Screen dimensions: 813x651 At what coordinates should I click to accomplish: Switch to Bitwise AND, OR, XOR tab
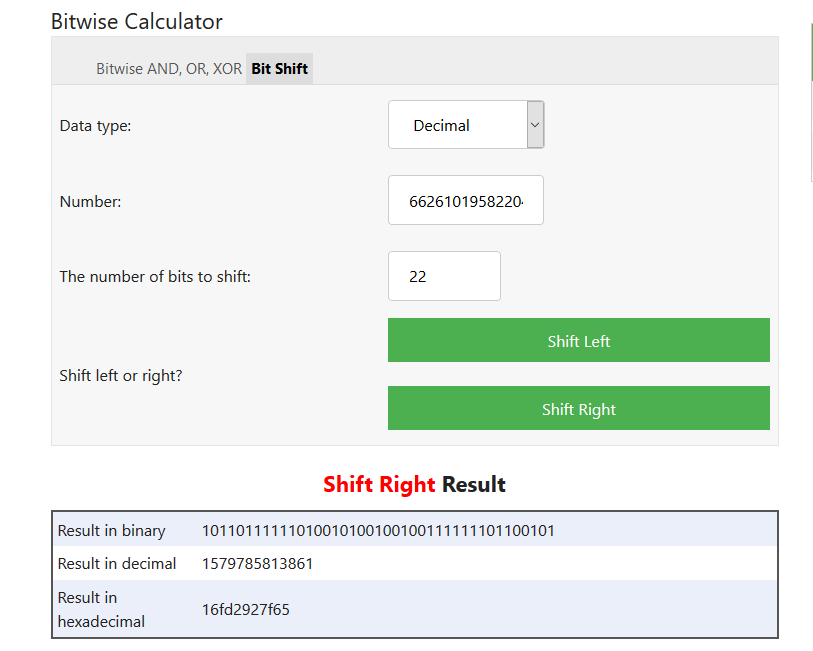[x=169, y=68]
